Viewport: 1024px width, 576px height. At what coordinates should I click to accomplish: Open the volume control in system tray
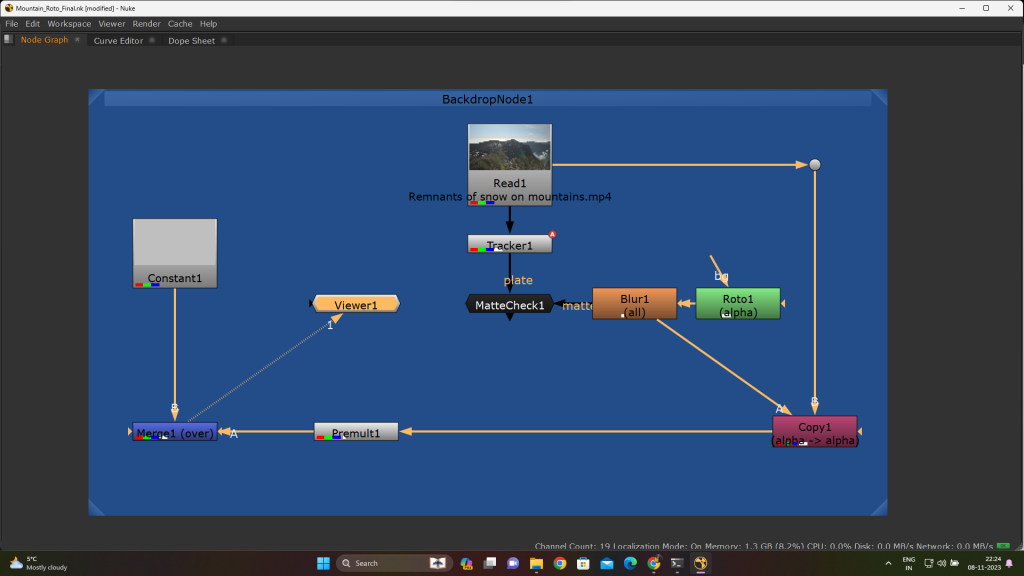click(x=942, y=563)
